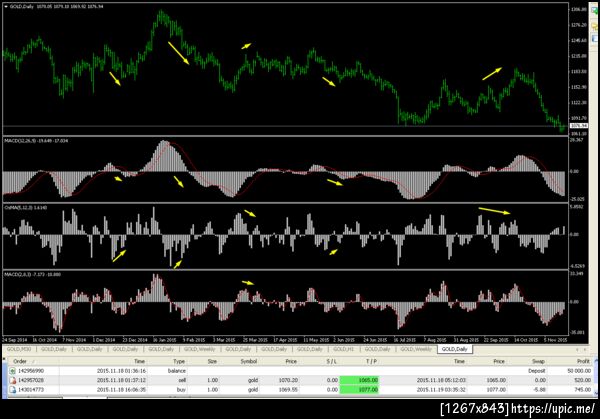
Task: Click the buy order icon beside 143014773
Action: tap(12, 390)
